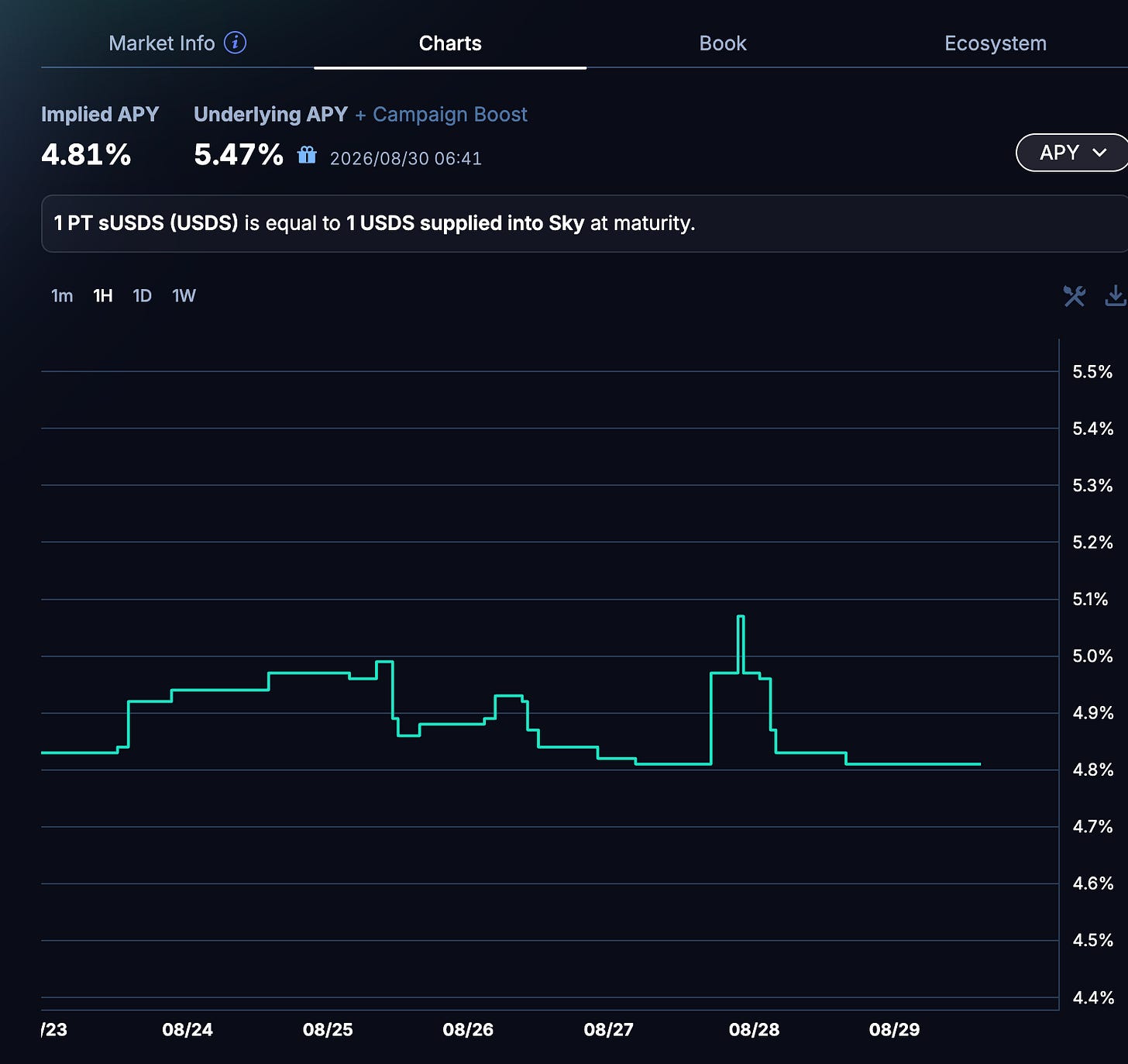Click the 5.4% y-axis label
Viewport: 1128px width, 1064px height.
point(1092,429)
